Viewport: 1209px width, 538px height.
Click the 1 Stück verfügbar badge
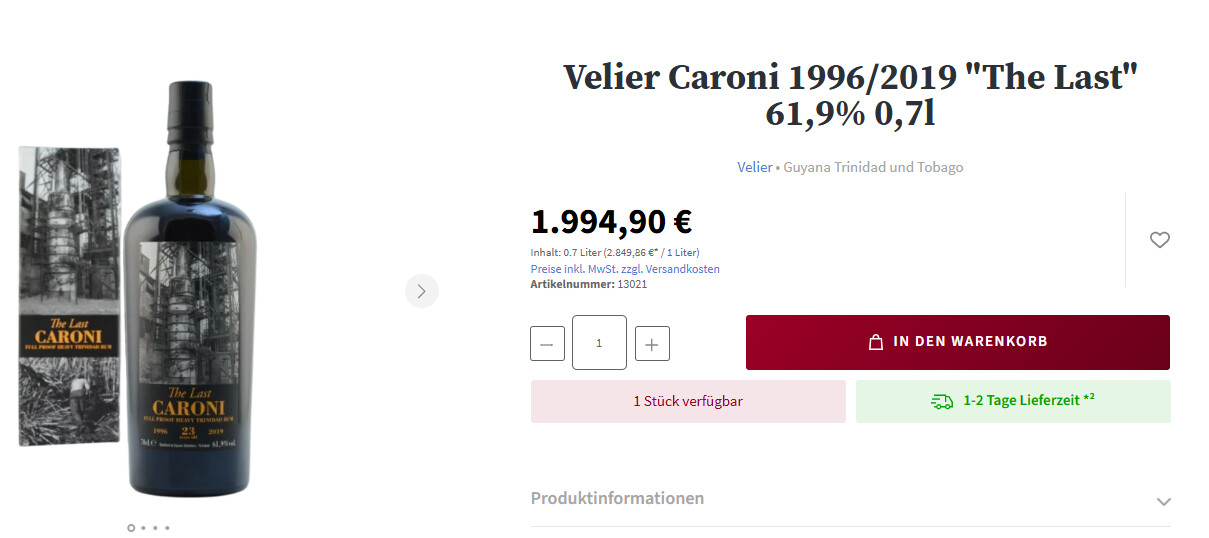click(x=688, y=402)
